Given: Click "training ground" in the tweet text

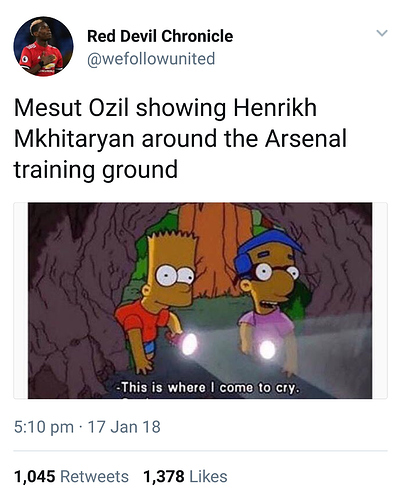Looking at the screenshot, I should [96, 170].
